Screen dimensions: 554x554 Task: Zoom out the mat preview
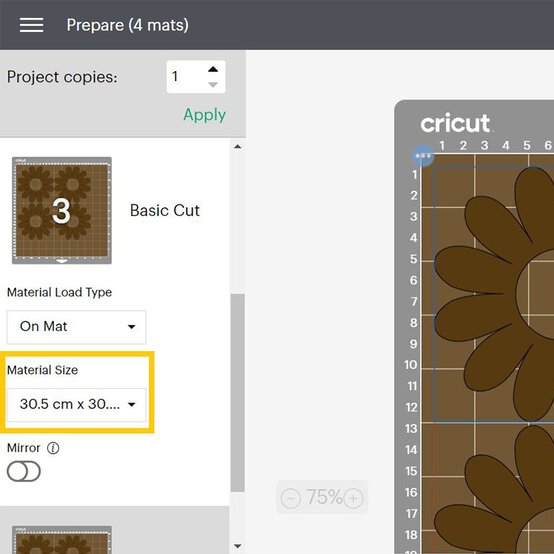point(290,498)
